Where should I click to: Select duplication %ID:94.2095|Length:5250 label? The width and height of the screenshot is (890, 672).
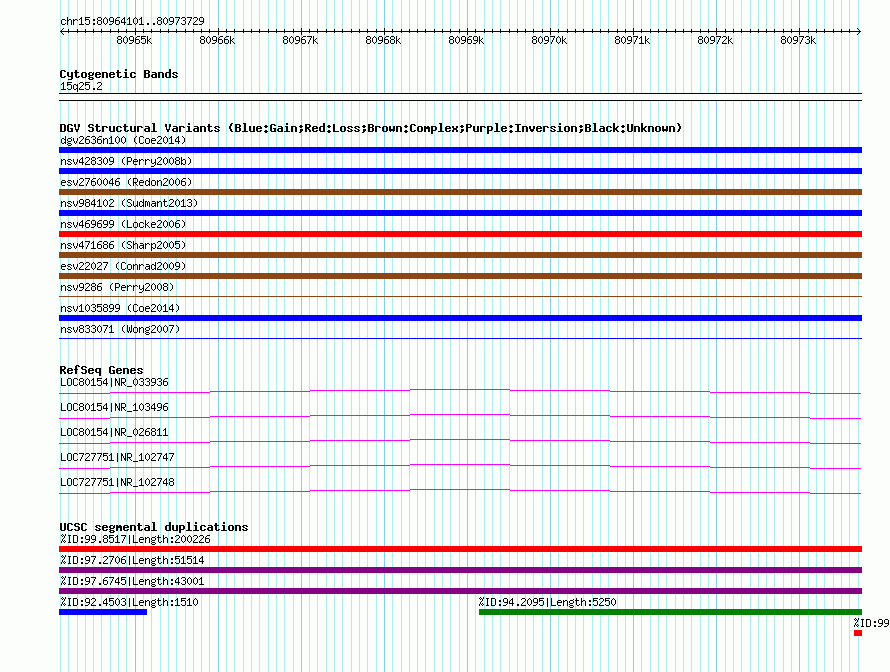(548, 602)
